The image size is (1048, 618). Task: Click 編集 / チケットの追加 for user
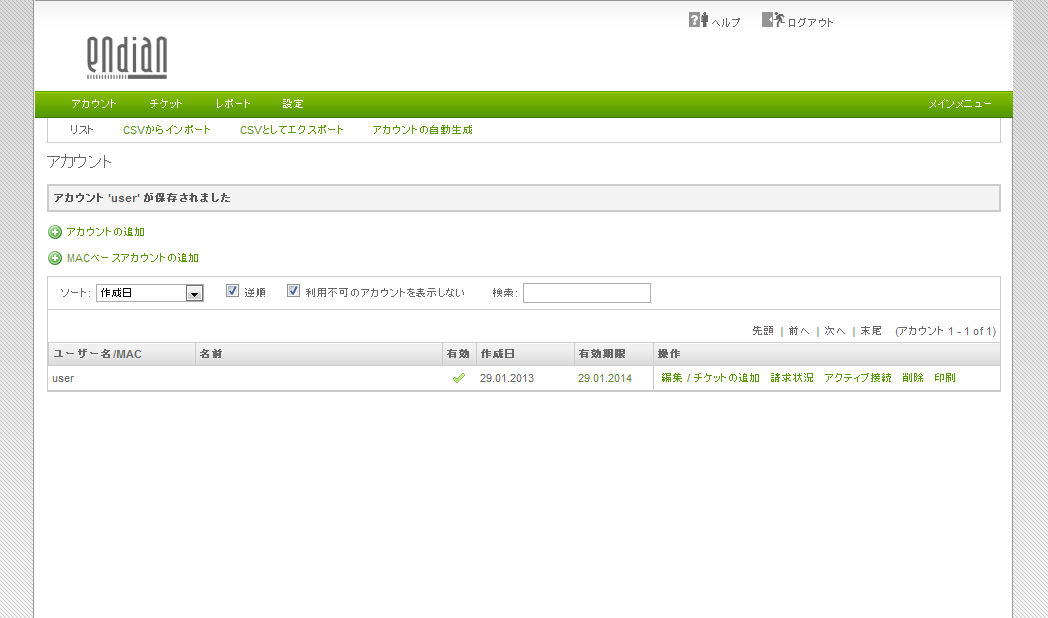tap(710, 377)
